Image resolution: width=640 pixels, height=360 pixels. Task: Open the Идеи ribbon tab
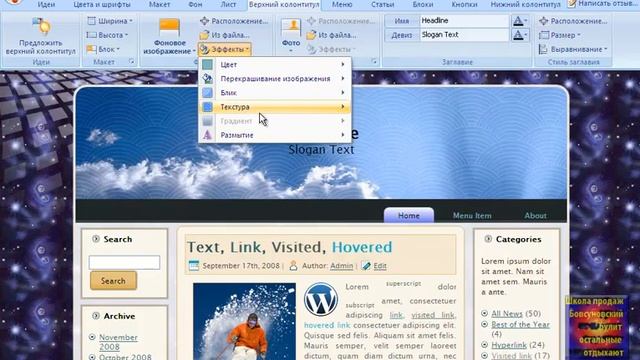46,4
